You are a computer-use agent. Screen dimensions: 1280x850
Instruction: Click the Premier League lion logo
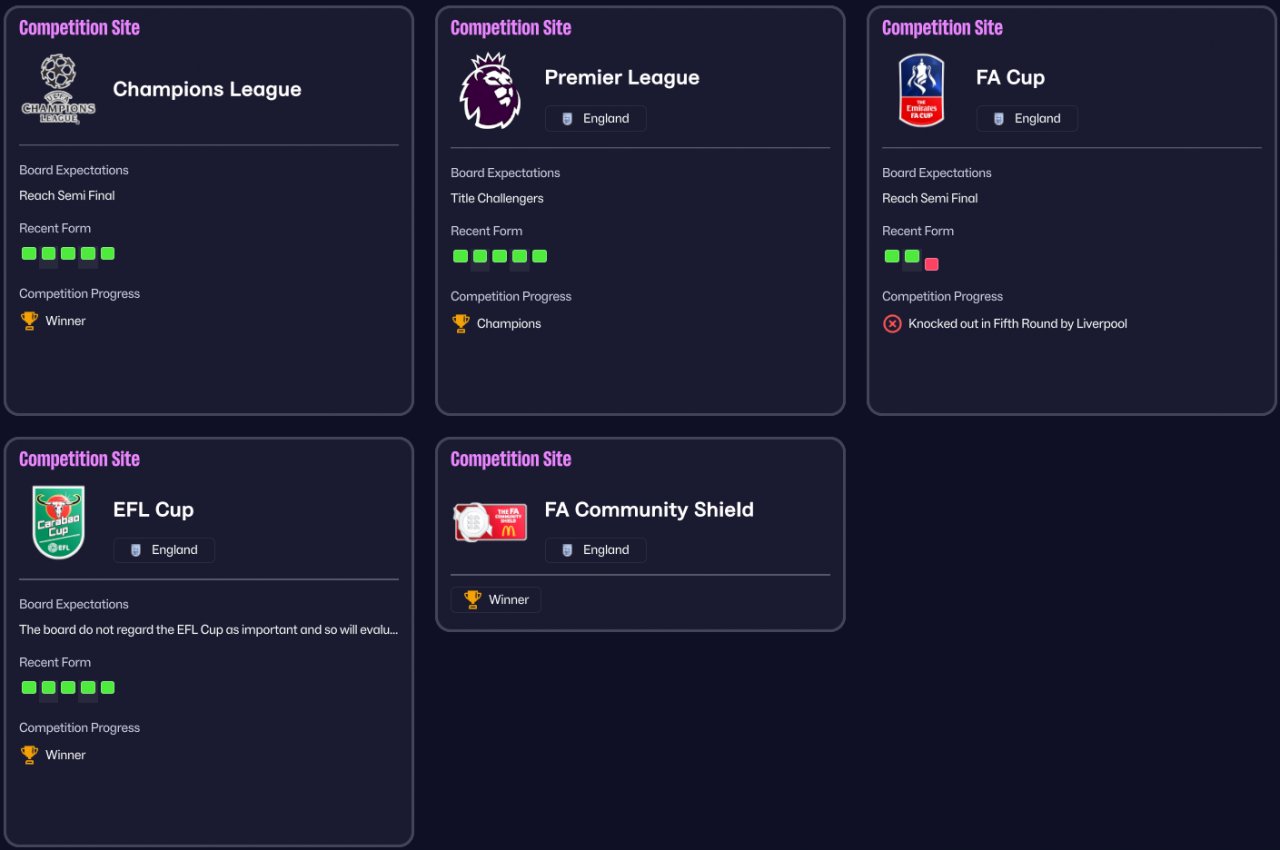click(x=490, y=91)
